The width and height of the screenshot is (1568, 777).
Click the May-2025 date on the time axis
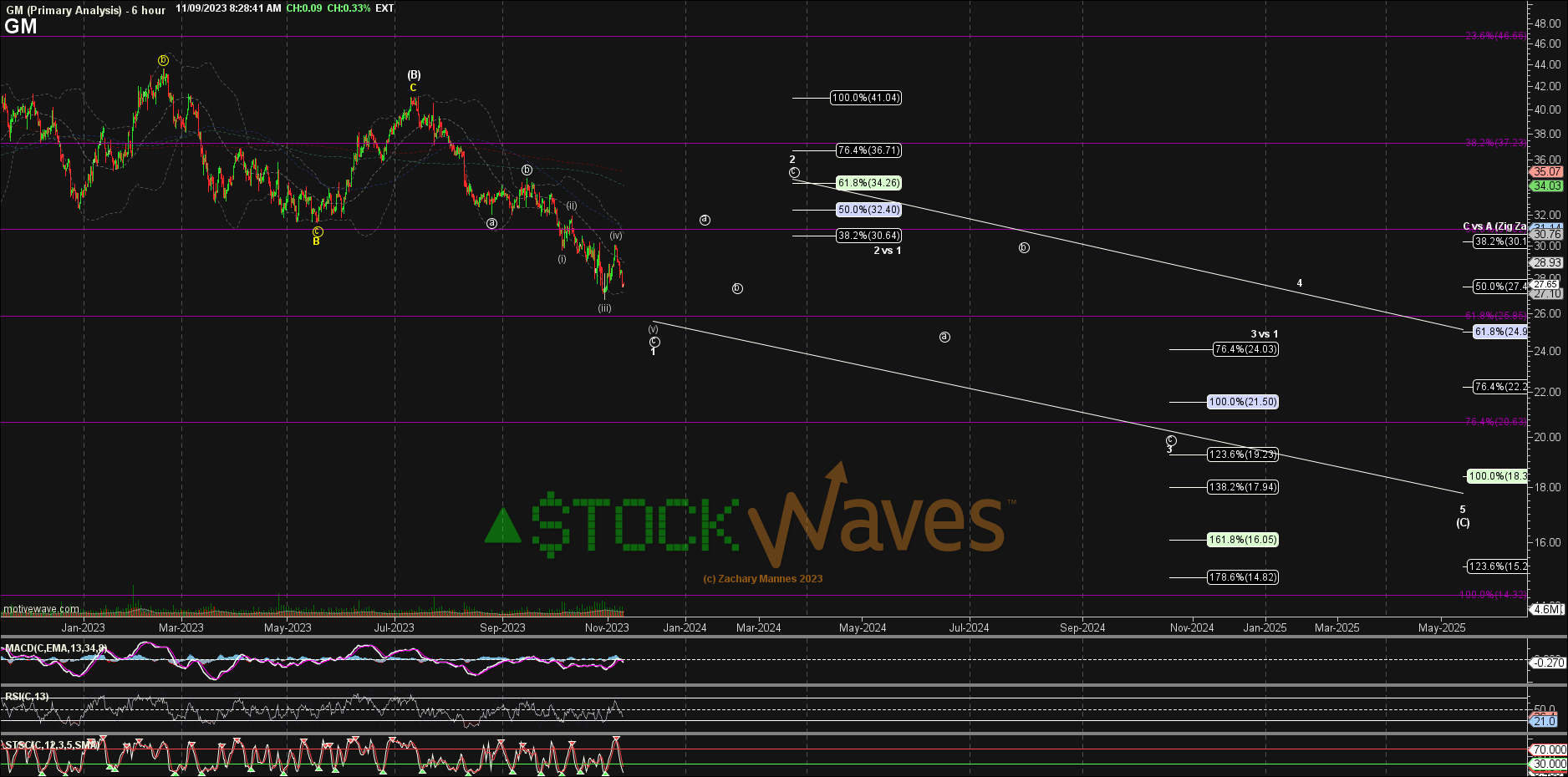tap(1442, 627)
